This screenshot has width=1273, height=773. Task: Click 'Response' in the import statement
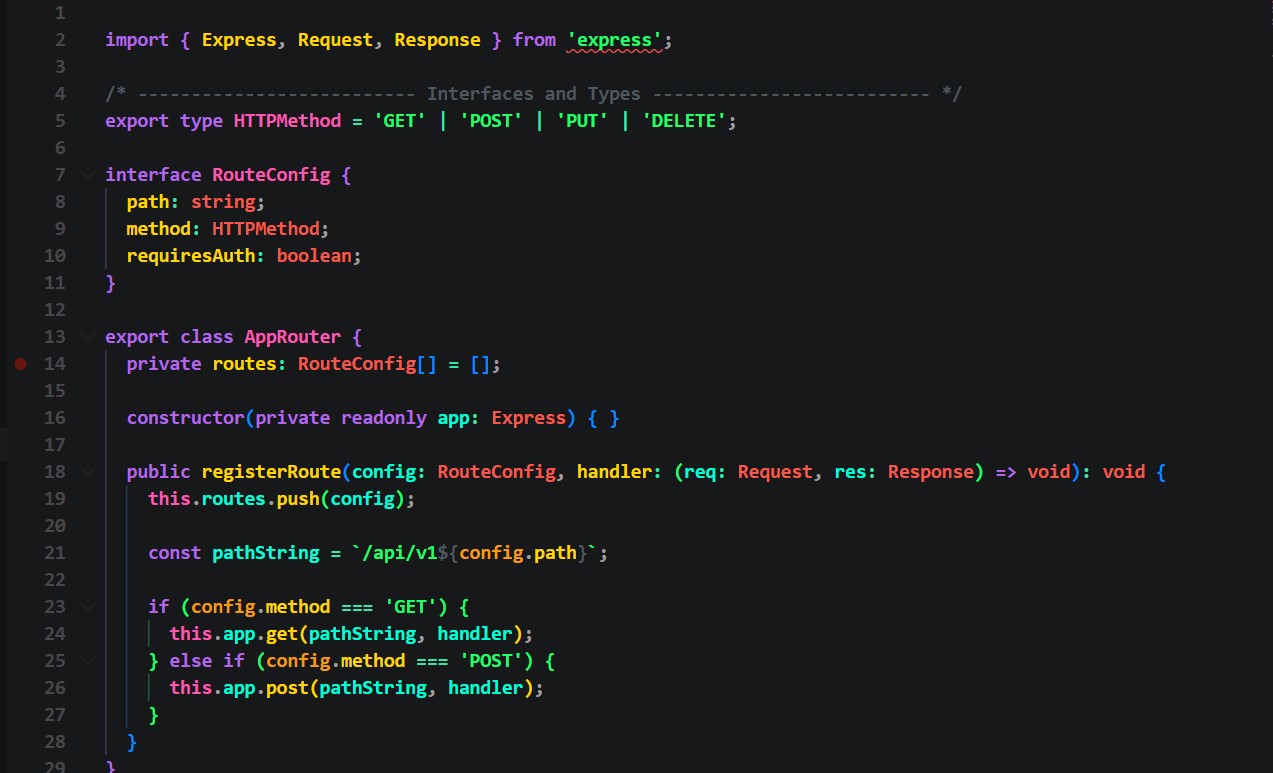437,40
